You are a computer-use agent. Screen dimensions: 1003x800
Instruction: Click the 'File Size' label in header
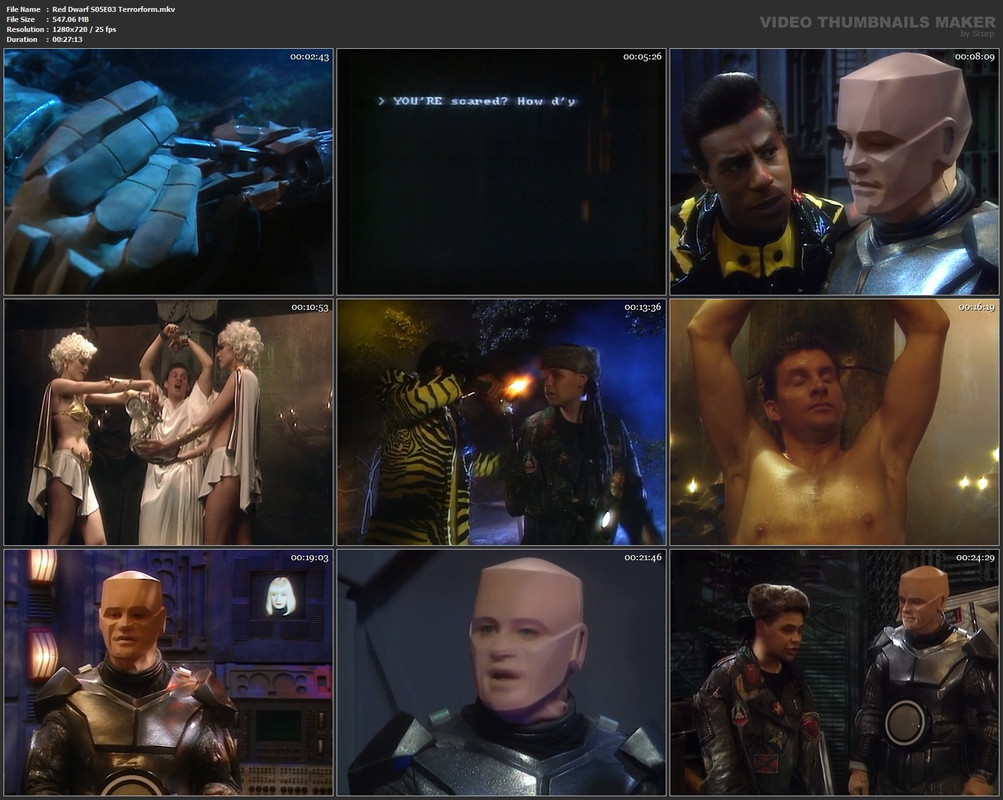click(20, 19)
